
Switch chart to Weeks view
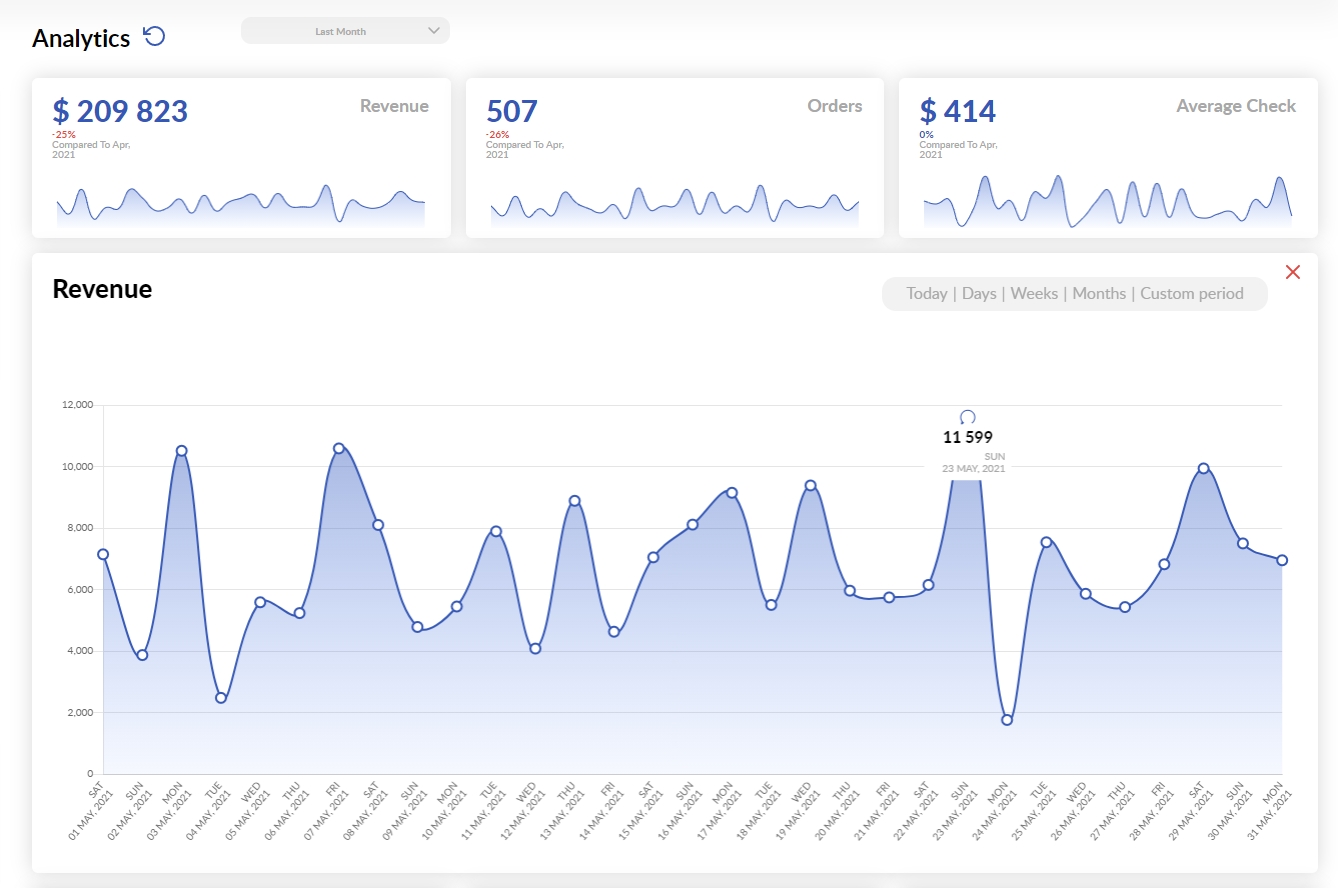click(1034, 294)
